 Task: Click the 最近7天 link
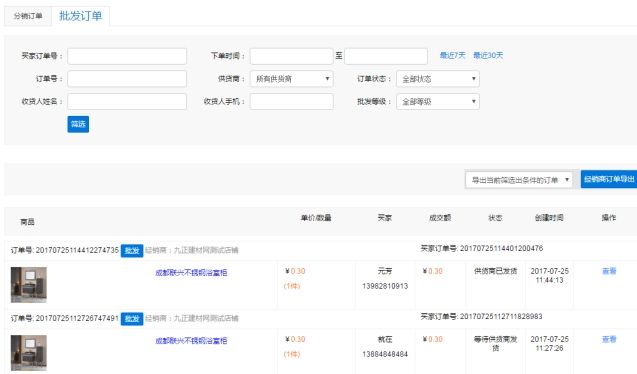click(453, 55)
